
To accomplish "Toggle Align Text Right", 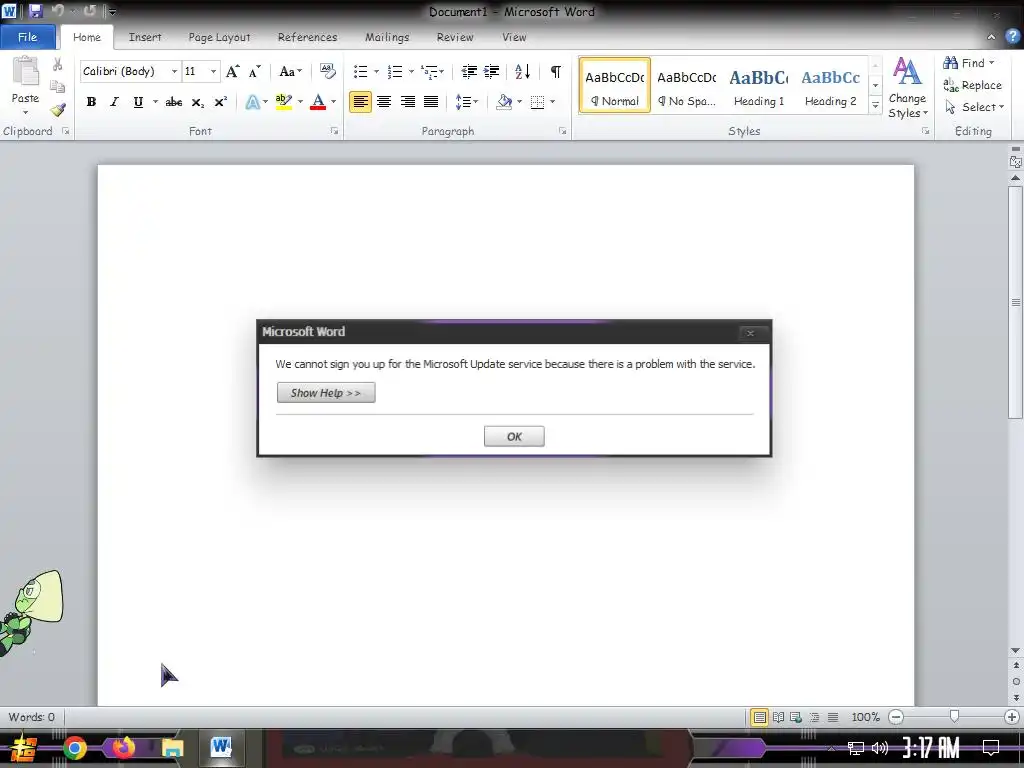I will (408, 102).
